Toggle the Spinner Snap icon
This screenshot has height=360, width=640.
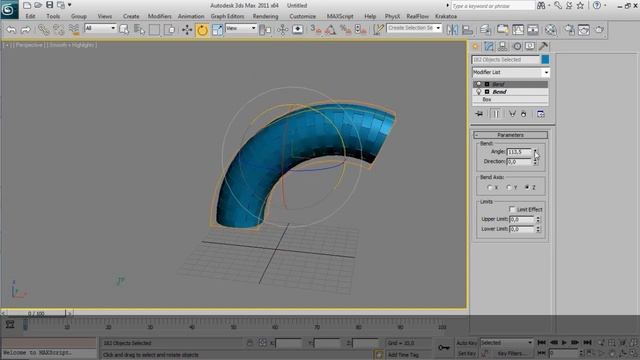coord(360,29)
